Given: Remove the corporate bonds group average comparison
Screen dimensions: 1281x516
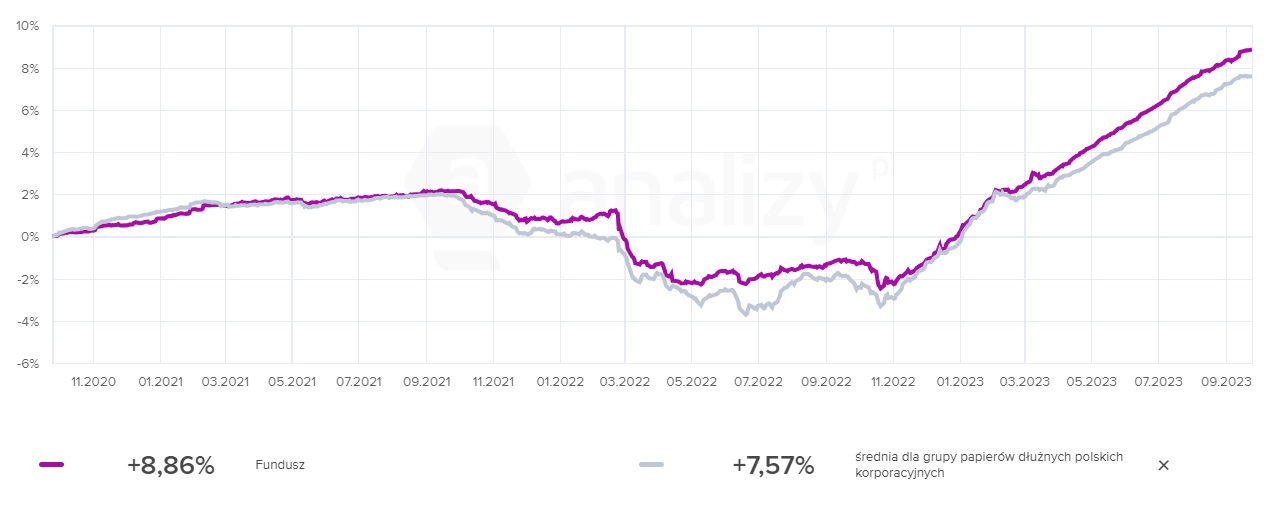Looking at the screenshot, I should (x=1163, y=465).
